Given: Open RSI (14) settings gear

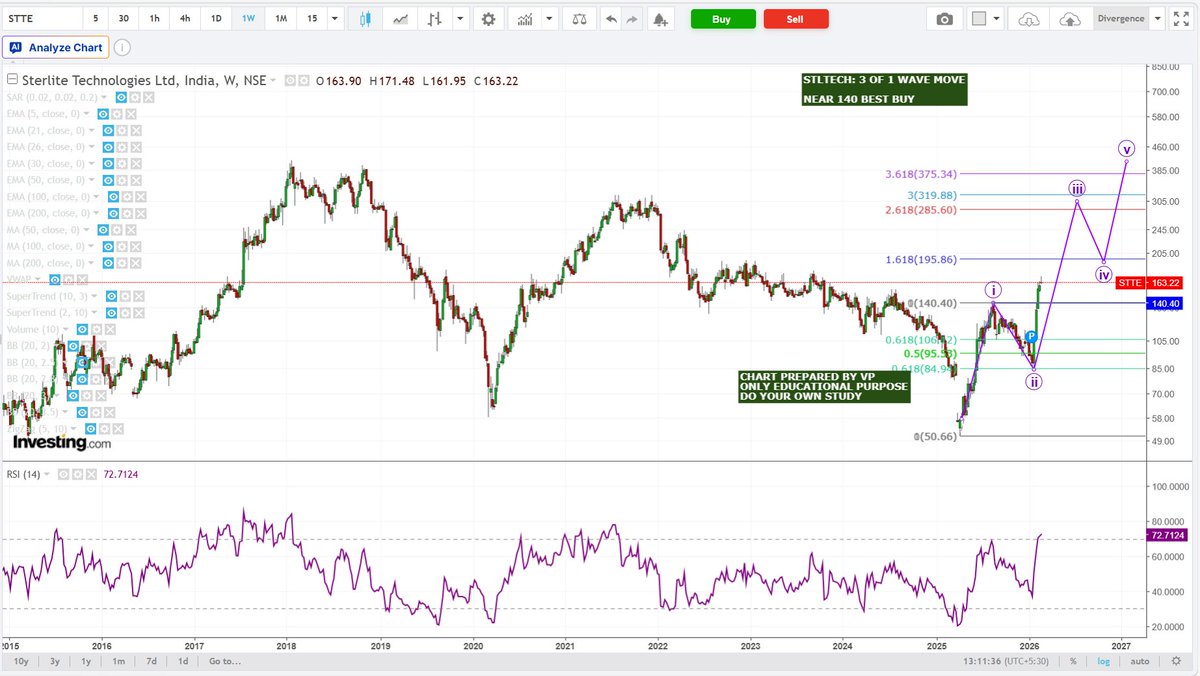Looking at the screenshot, I should pos(77,474).
